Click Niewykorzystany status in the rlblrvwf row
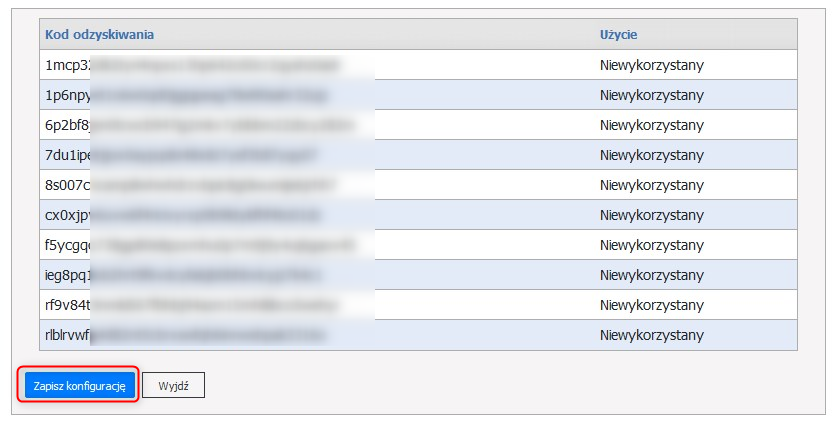Screen dimensions: 840x424 [x=652, y=335]
